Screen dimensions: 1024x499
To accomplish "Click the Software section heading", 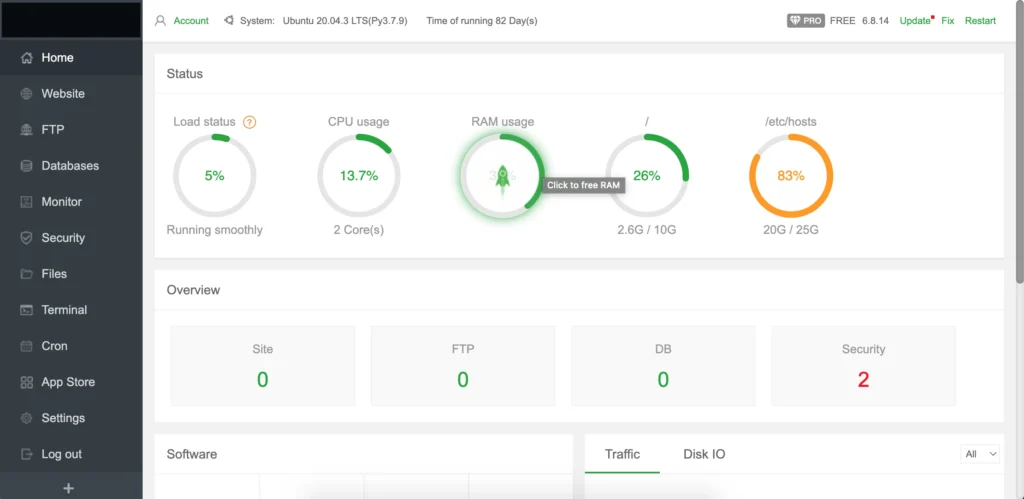I will click(192, 454).
